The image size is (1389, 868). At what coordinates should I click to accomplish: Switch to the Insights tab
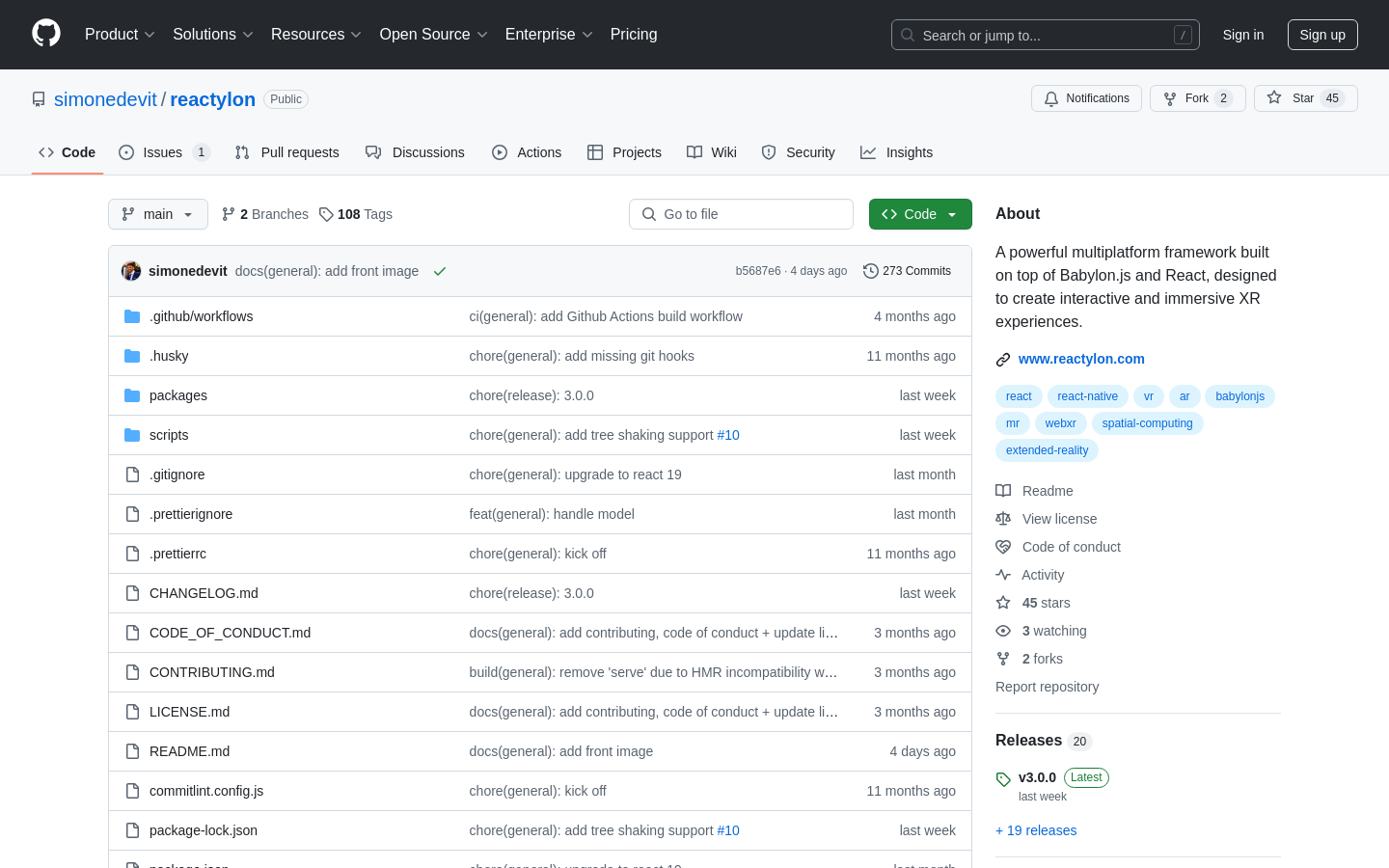coord(897,152)
